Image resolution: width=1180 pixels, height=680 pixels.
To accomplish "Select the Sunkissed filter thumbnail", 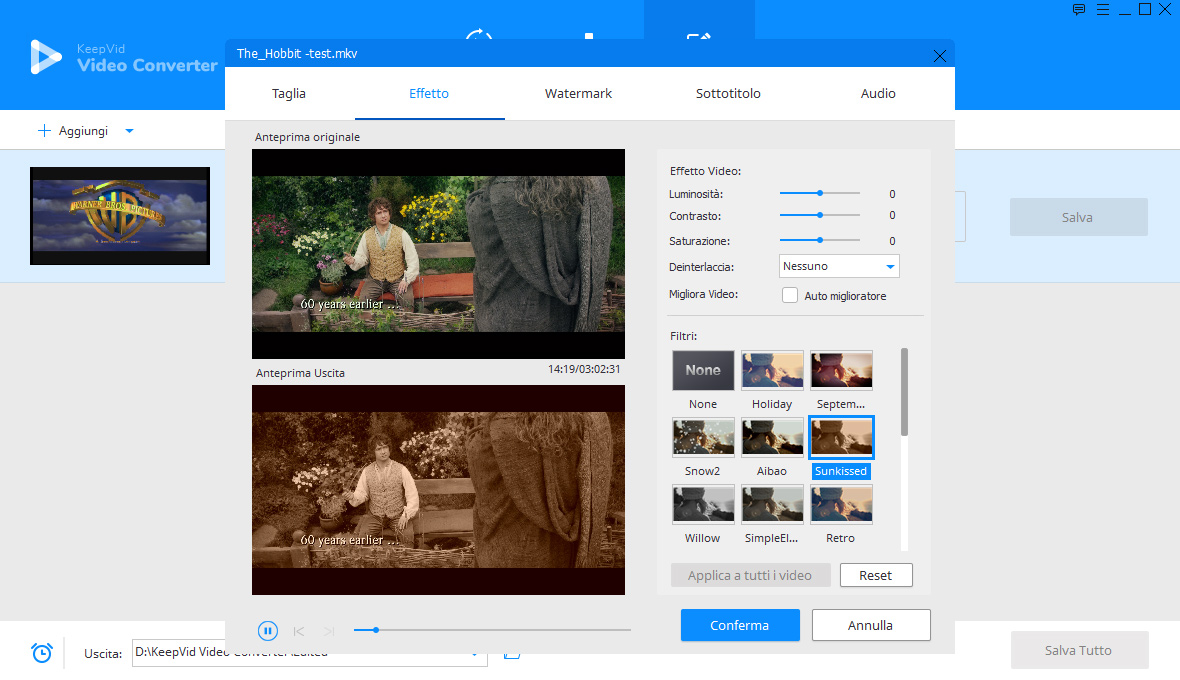I will 841,437.
